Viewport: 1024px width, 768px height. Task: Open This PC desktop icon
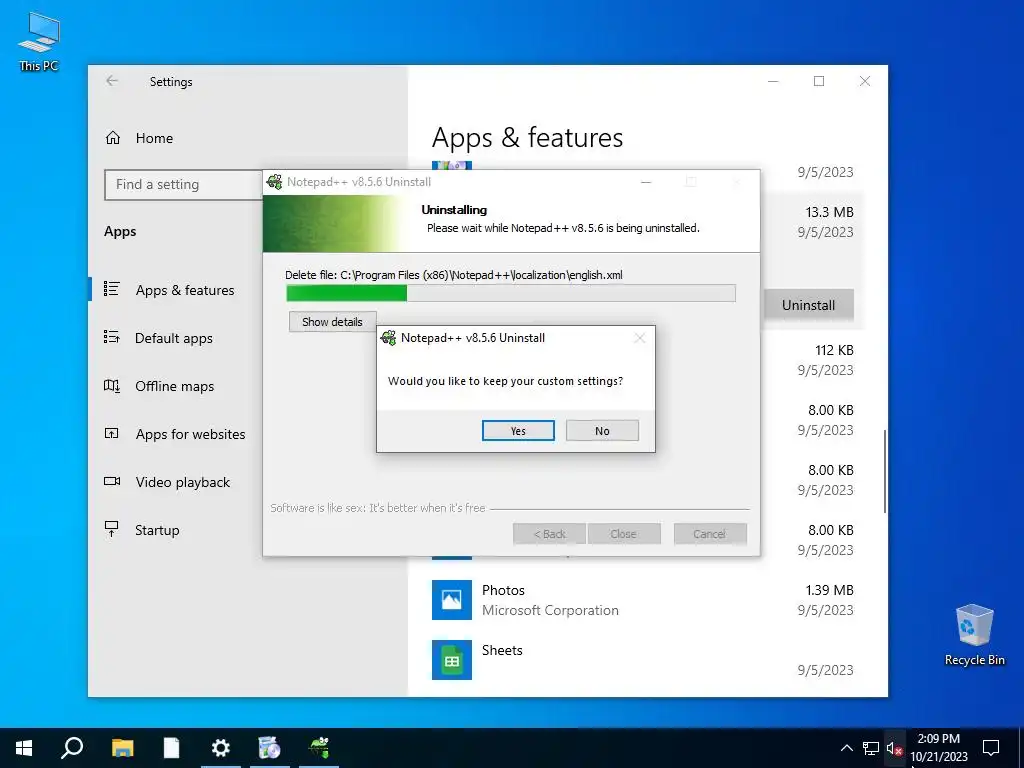click(39, 41)
